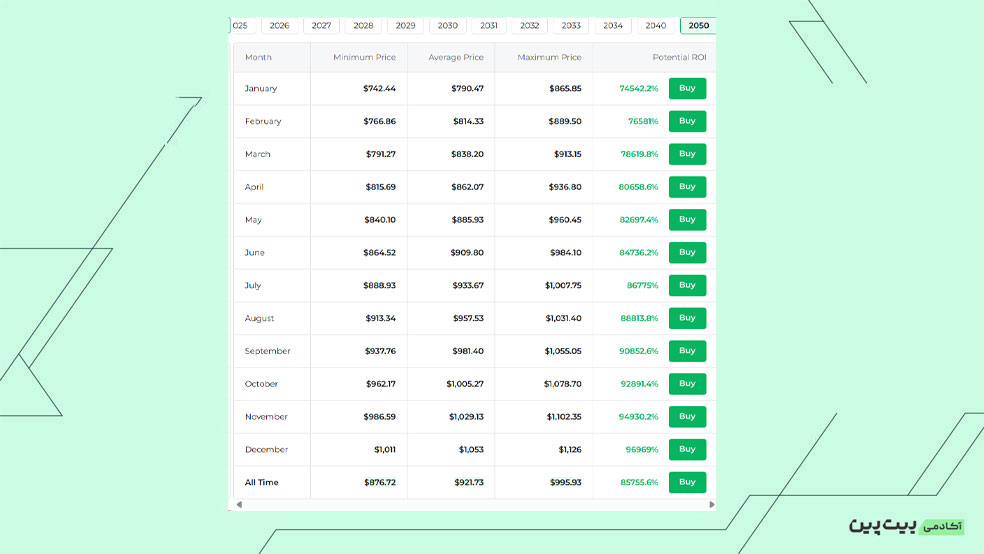Viewport: 984px width, 554px height.
Task: Click August ROI value 88813.8%
Action: [639, 318]
